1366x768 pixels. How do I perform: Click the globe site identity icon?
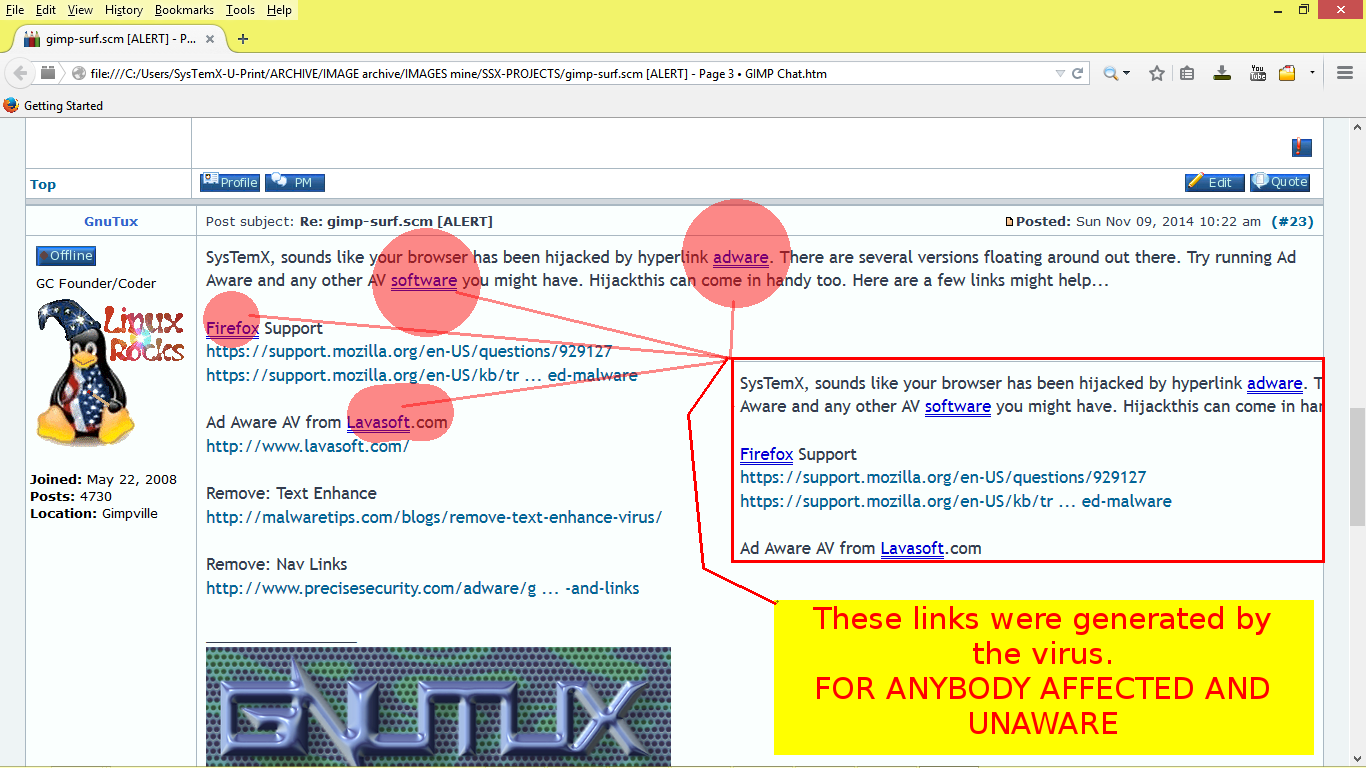[x=79, y=73]
